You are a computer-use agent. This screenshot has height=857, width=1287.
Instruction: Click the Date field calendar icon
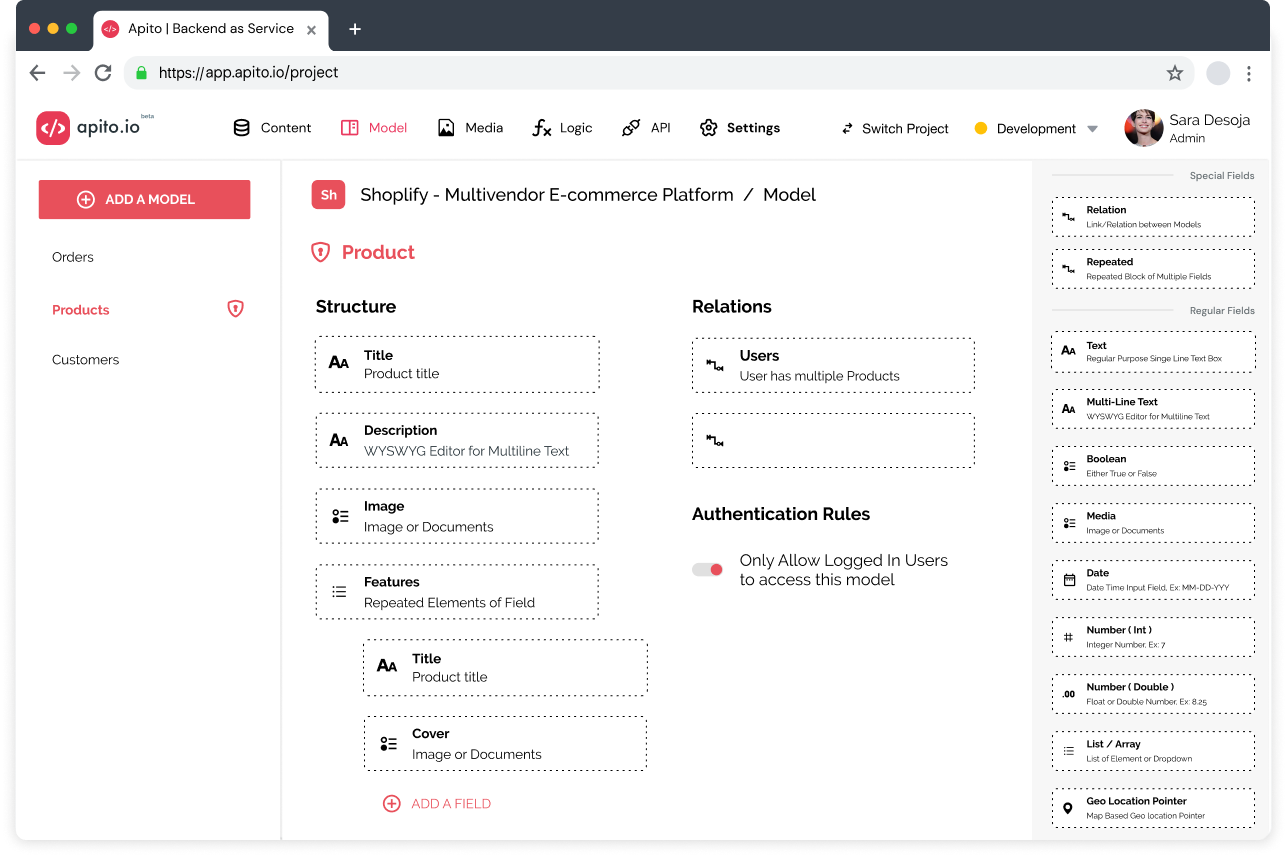pyautogui.click(x=1068, y=580)
